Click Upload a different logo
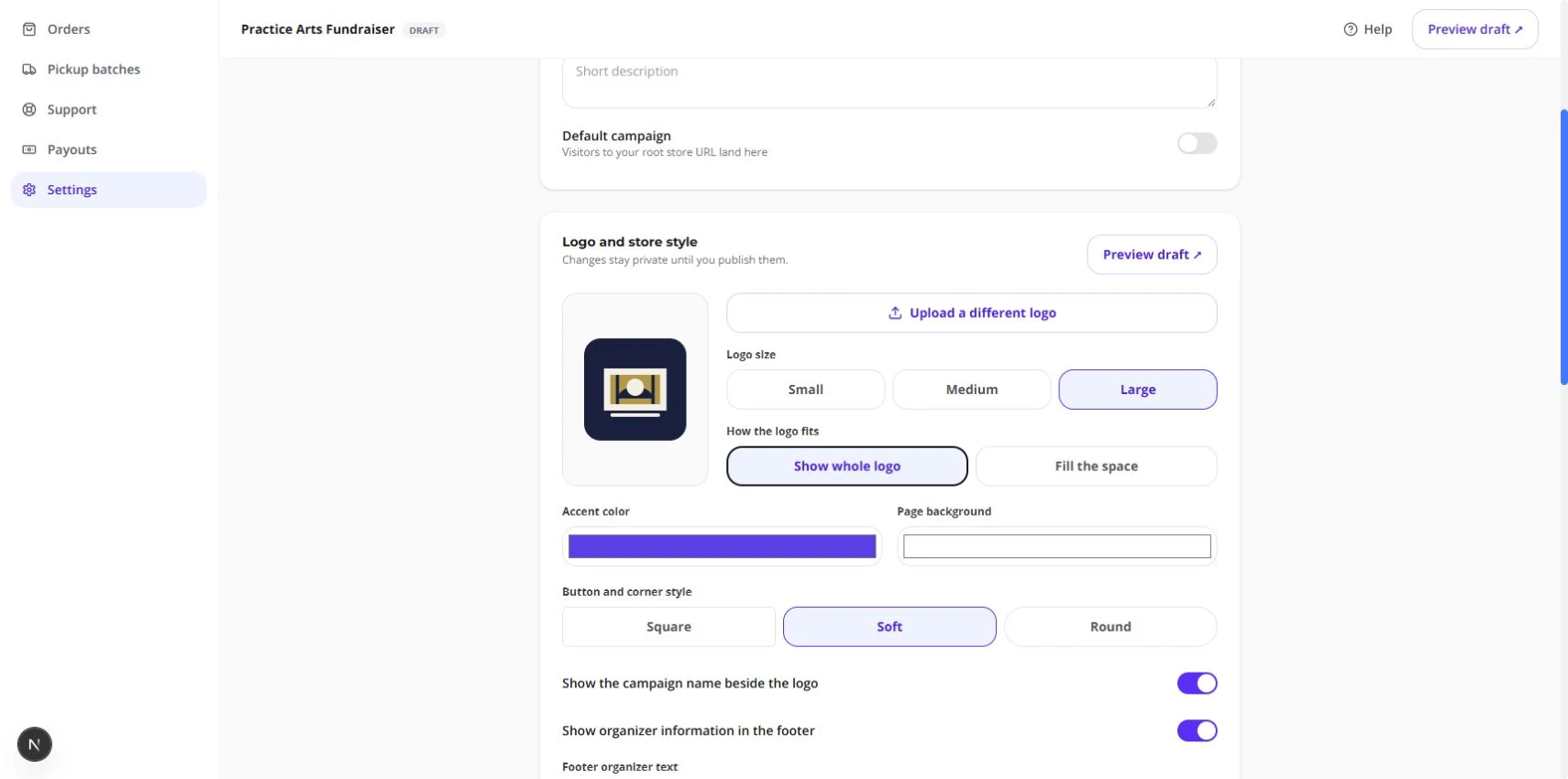This screenshot has height=779, width=1568. pos(971,313)
